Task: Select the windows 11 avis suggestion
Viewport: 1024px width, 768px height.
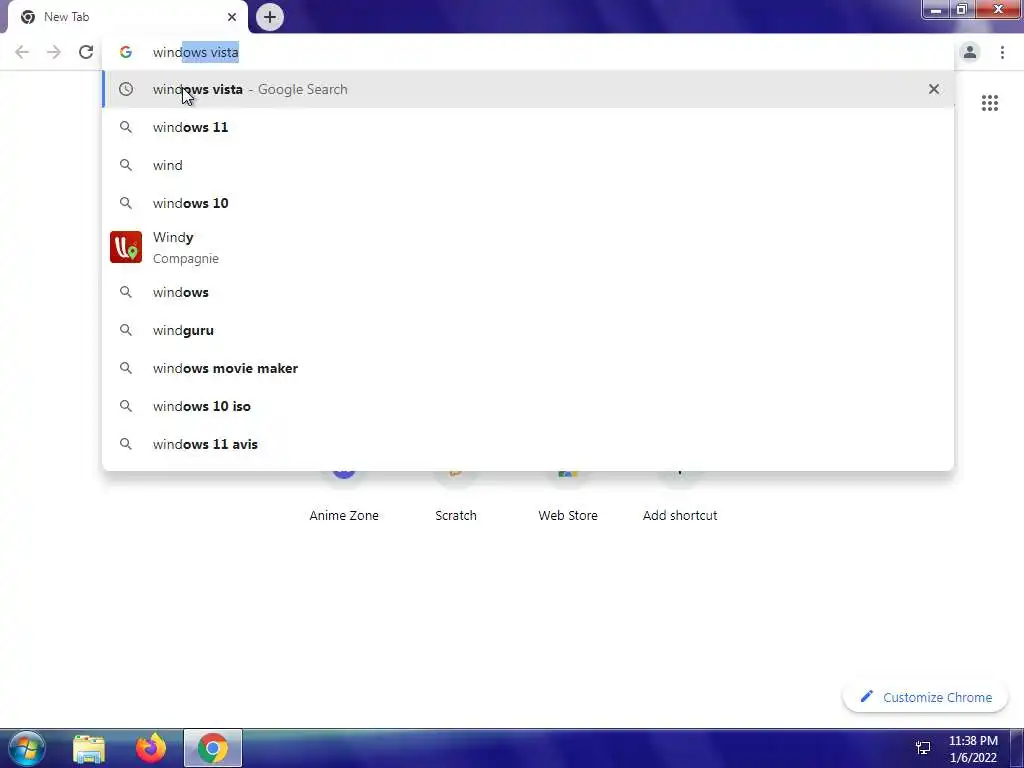Action: tap(528, 444)
